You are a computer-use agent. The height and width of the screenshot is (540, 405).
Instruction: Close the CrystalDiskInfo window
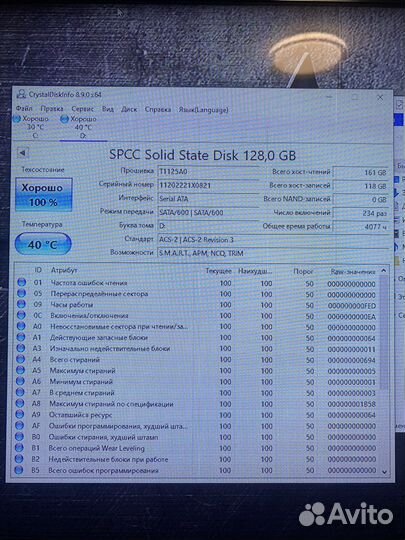(x=380, y=98)
